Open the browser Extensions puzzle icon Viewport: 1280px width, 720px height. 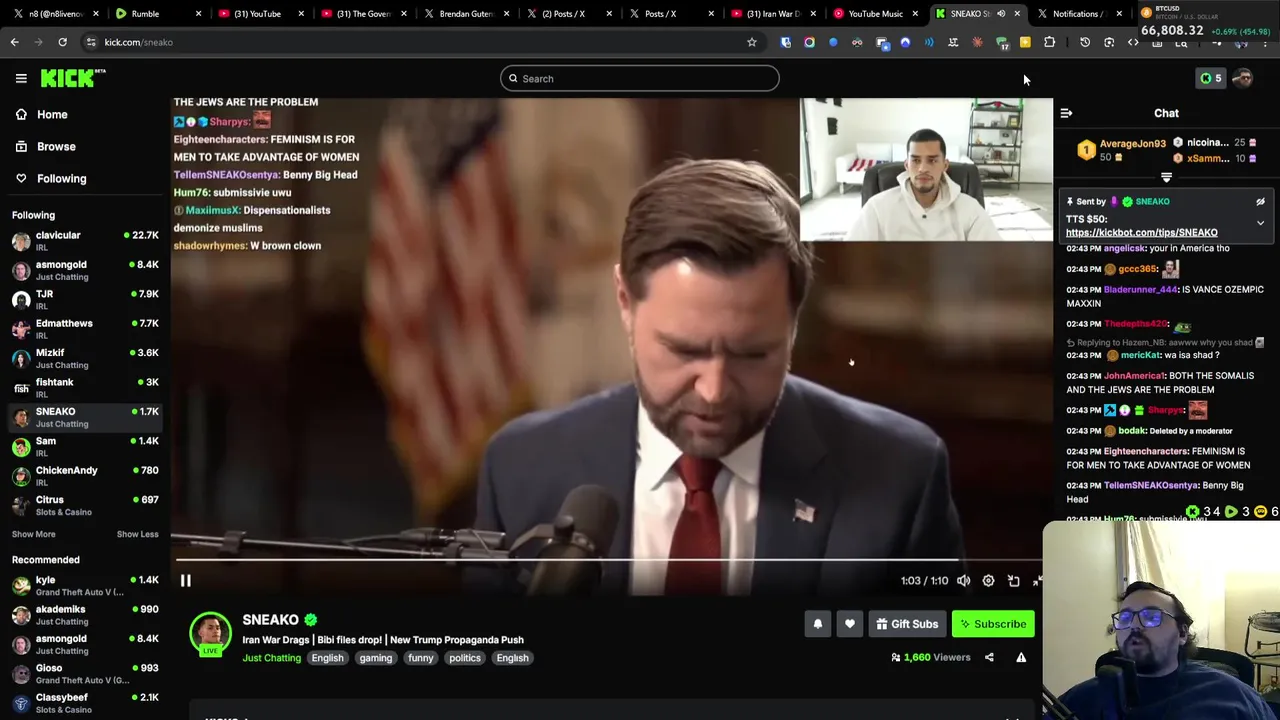click(1049, 42)
